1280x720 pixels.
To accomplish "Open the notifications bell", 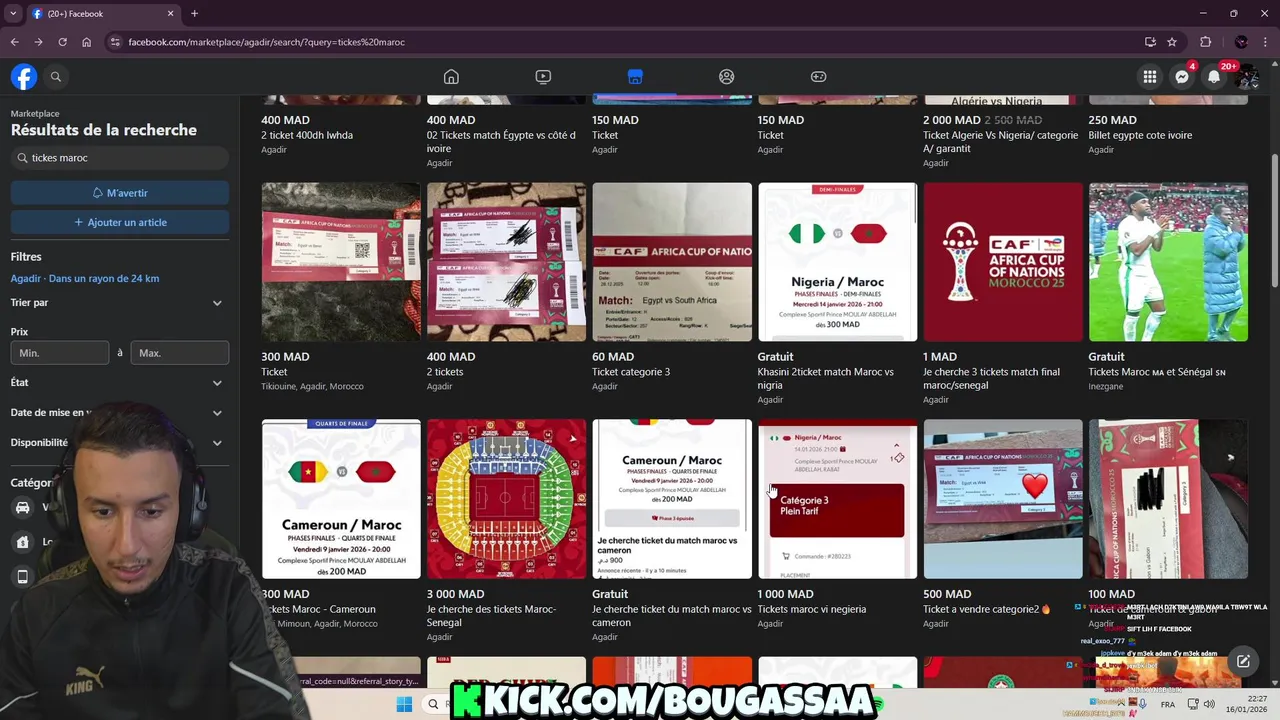I will [1214, 77].
